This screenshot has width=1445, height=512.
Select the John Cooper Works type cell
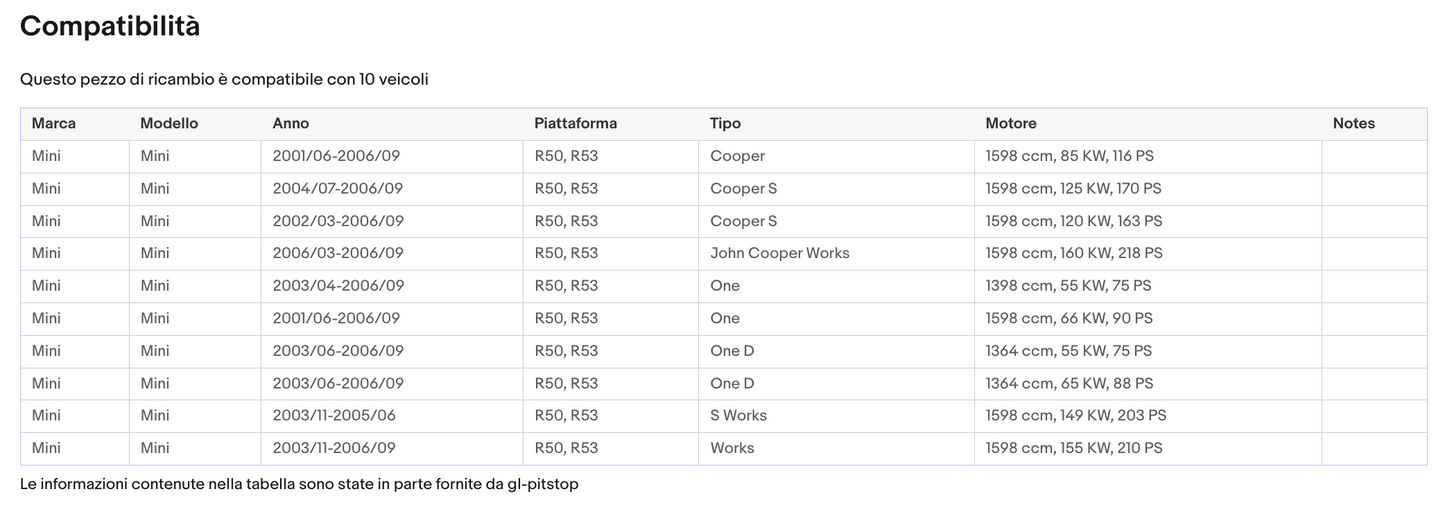pyautogui.click(x=779, y=253)
